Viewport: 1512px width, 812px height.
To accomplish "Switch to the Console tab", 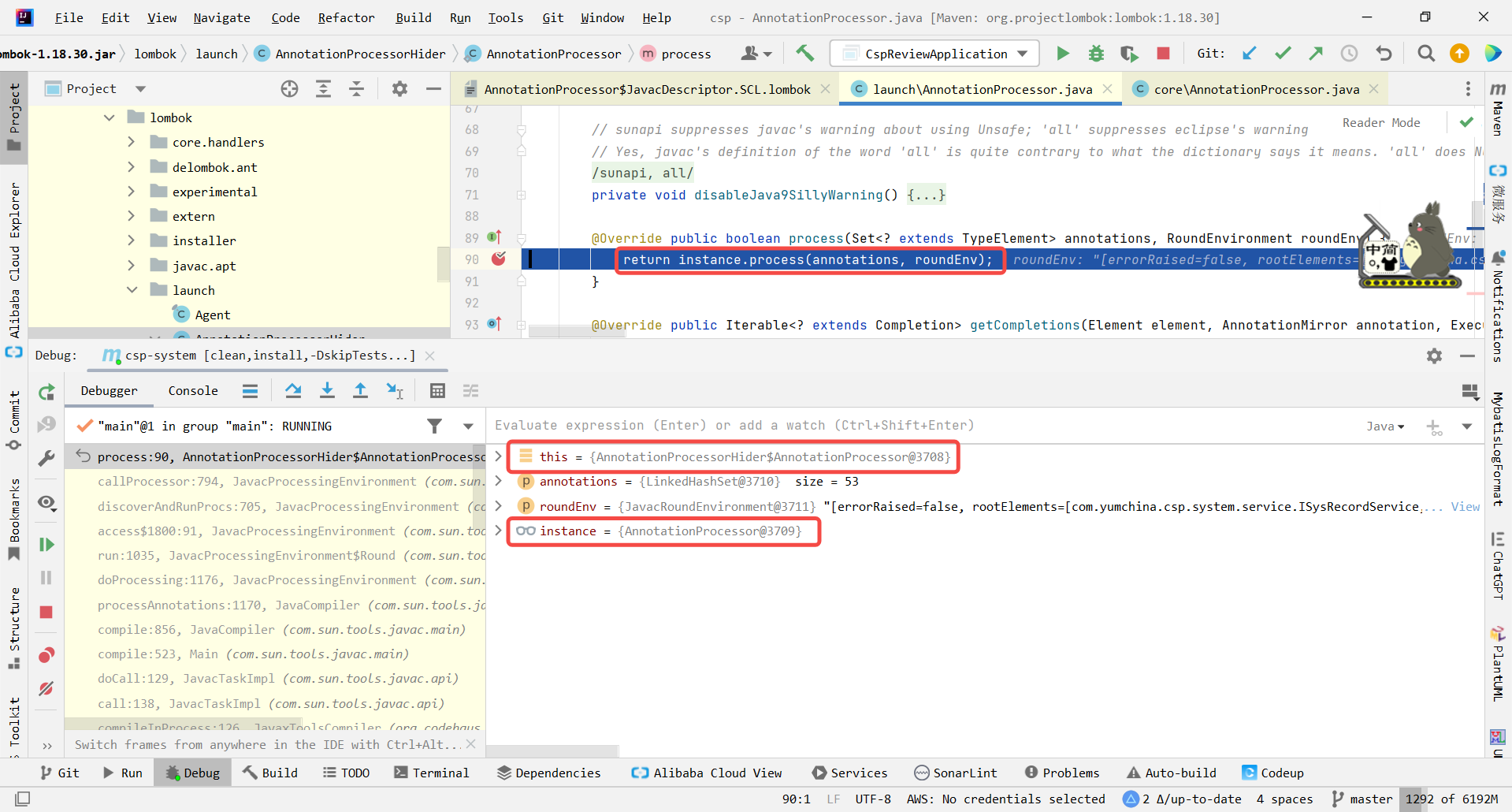I will 193,390.
